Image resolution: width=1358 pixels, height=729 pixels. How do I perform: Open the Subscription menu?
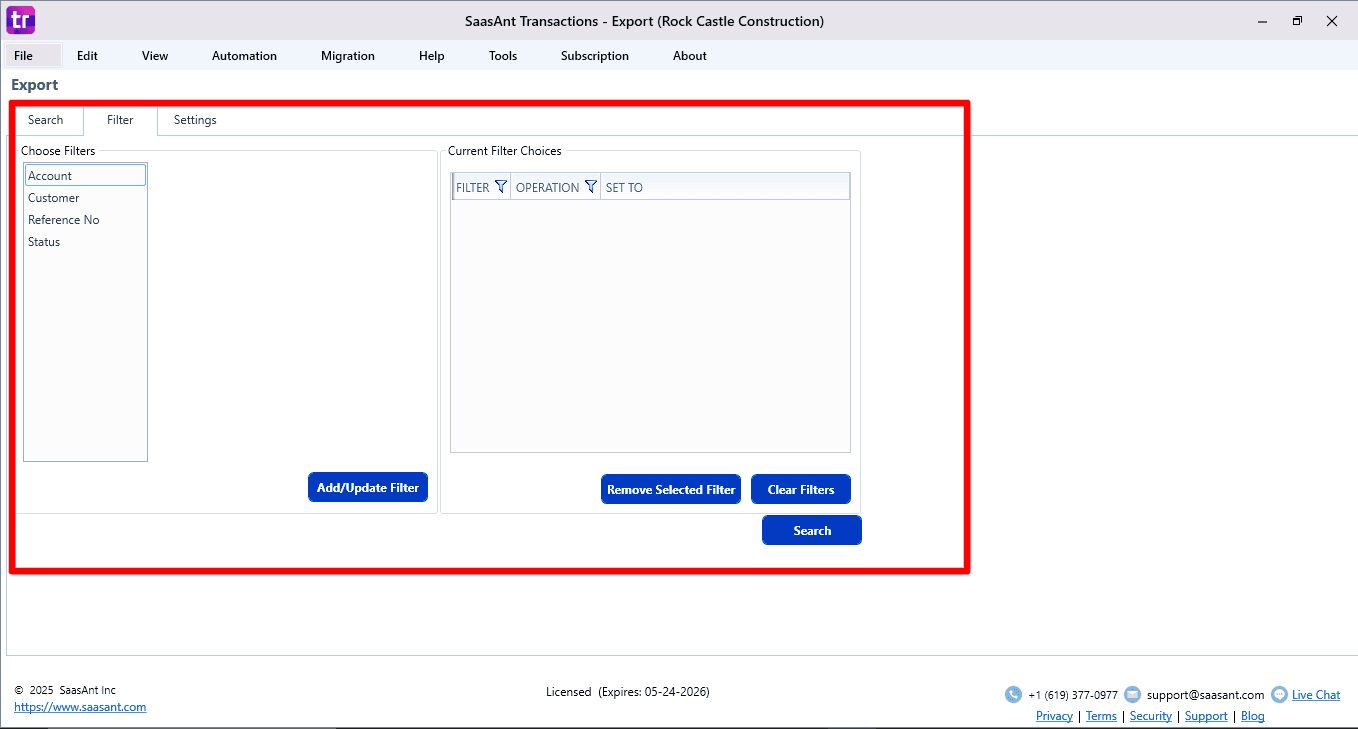click(x=594, y=56)
